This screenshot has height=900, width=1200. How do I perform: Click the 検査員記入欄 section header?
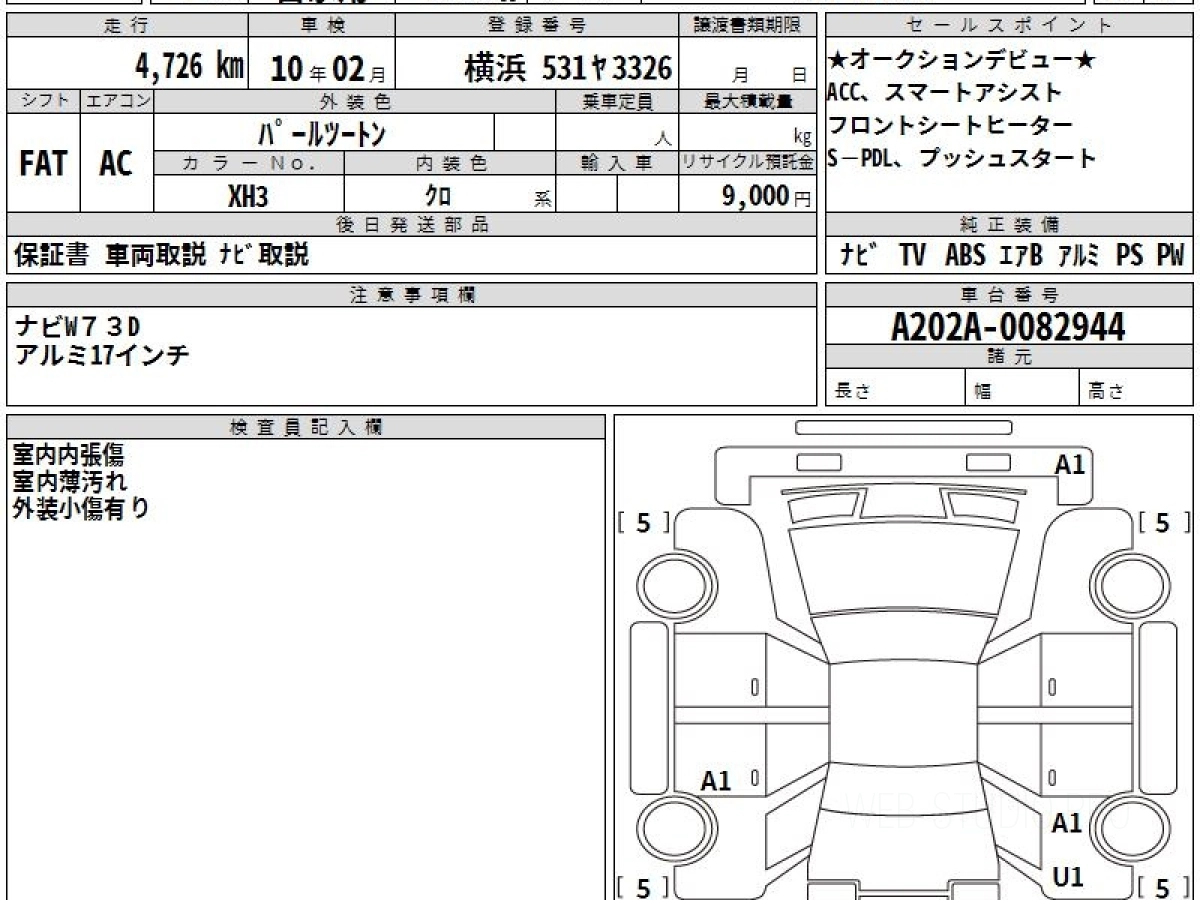point(306,427)
